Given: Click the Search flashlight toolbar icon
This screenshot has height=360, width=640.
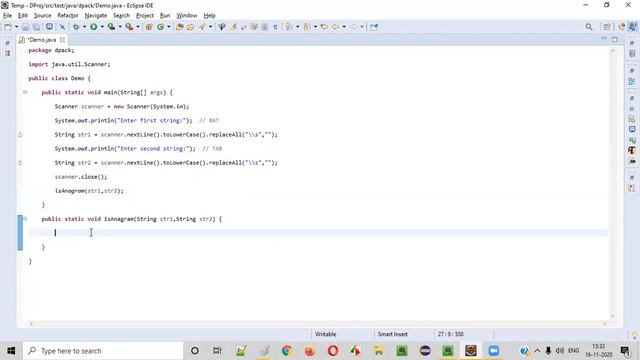Looking at the screenshot, I should coord(202,27).
